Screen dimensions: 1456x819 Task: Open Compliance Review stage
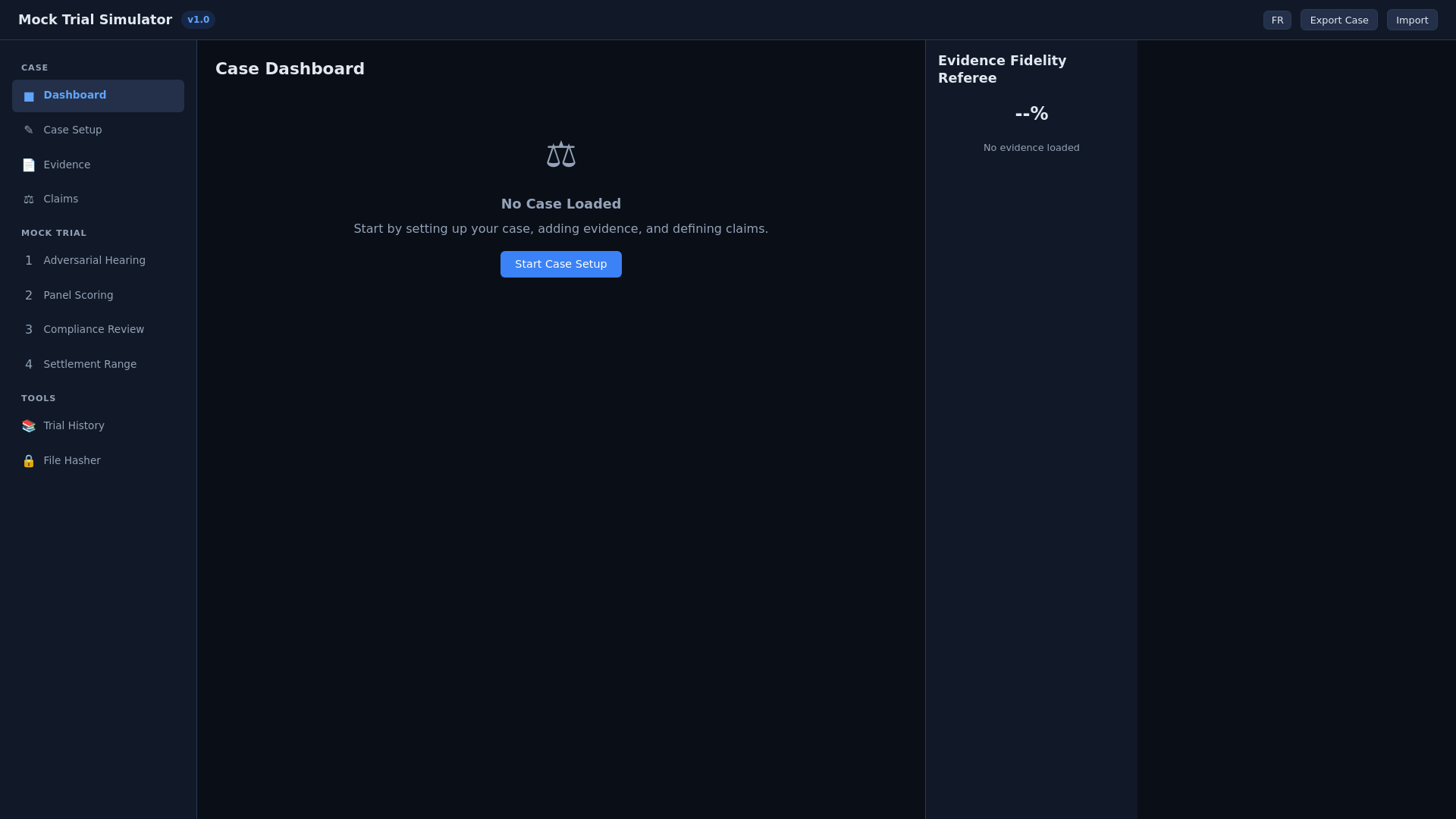pyautogui.click(x=98, y=330)
